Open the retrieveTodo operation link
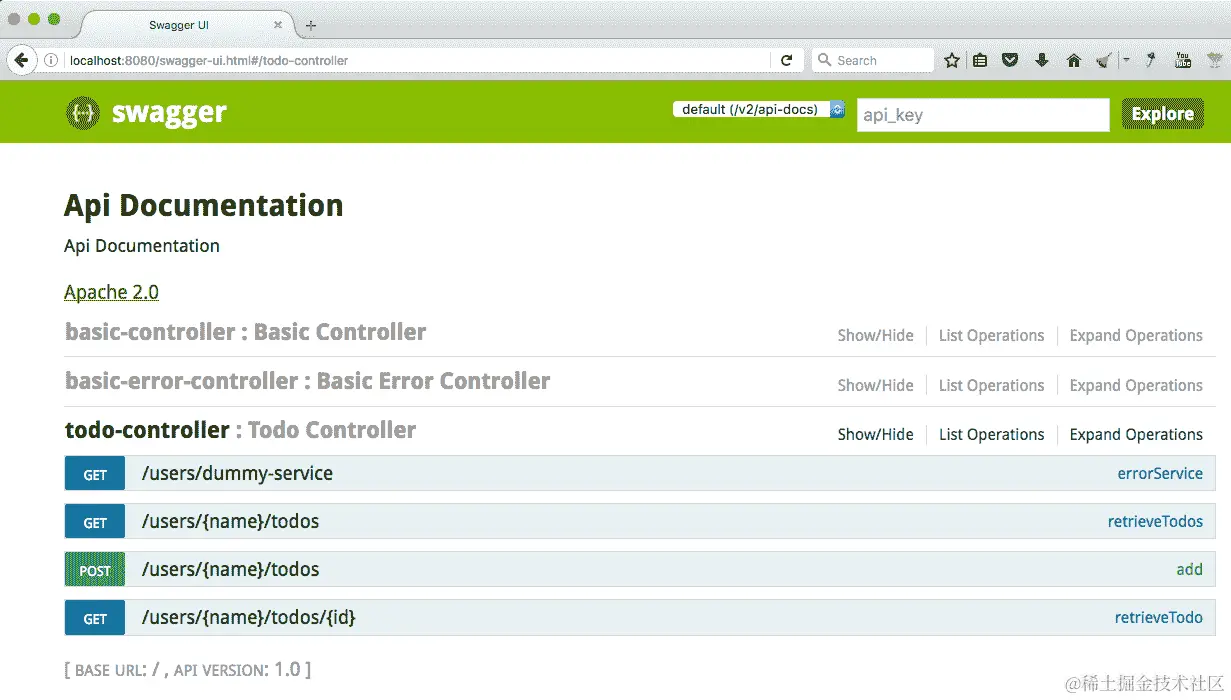 pyautogui.click(x=1159, y=618)
